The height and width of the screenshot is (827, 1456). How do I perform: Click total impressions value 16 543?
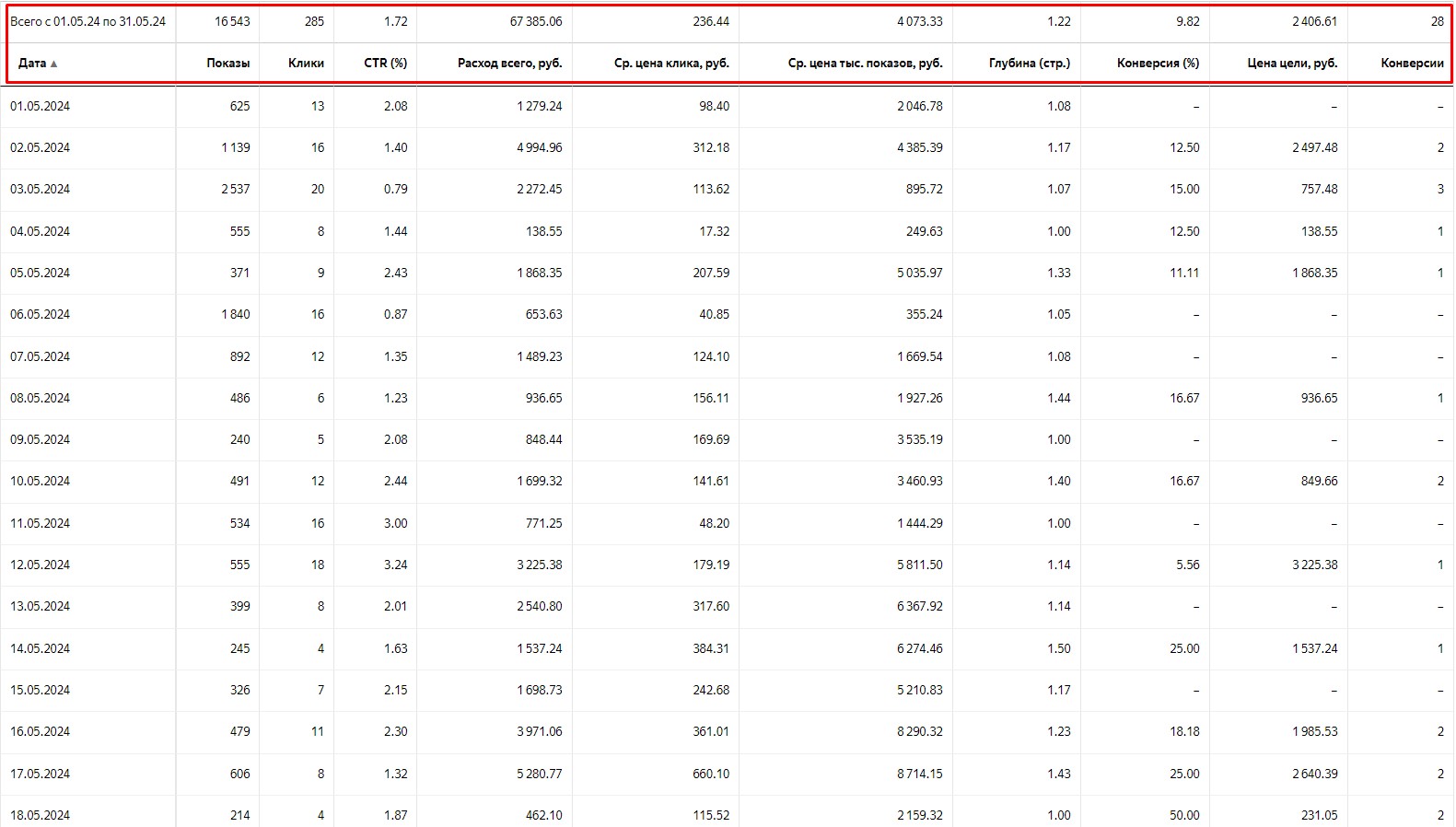232,21
